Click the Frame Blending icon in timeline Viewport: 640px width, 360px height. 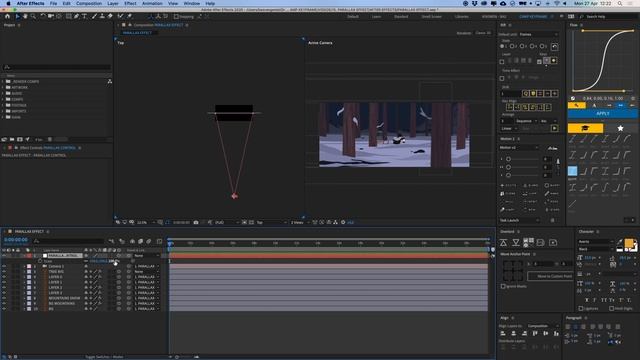click(x=140, y=241)
